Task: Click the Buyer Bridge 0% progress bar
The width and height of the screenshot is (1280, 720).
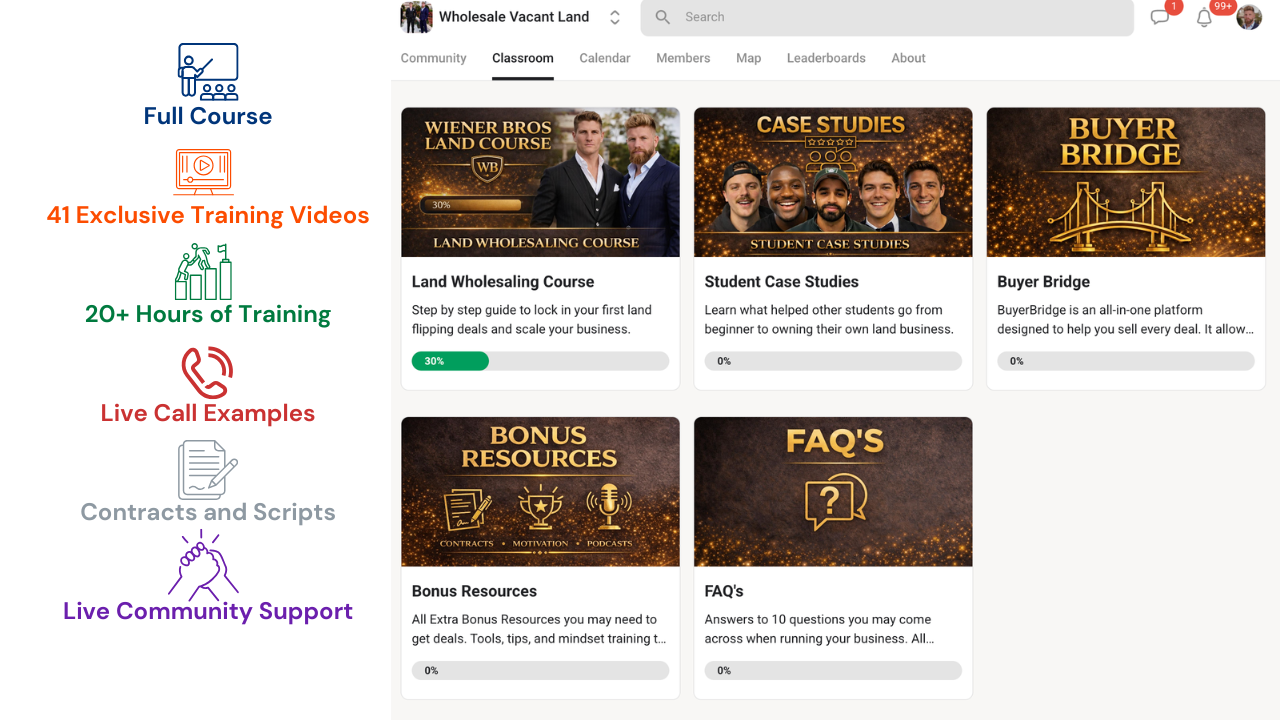Action: 1126,361
